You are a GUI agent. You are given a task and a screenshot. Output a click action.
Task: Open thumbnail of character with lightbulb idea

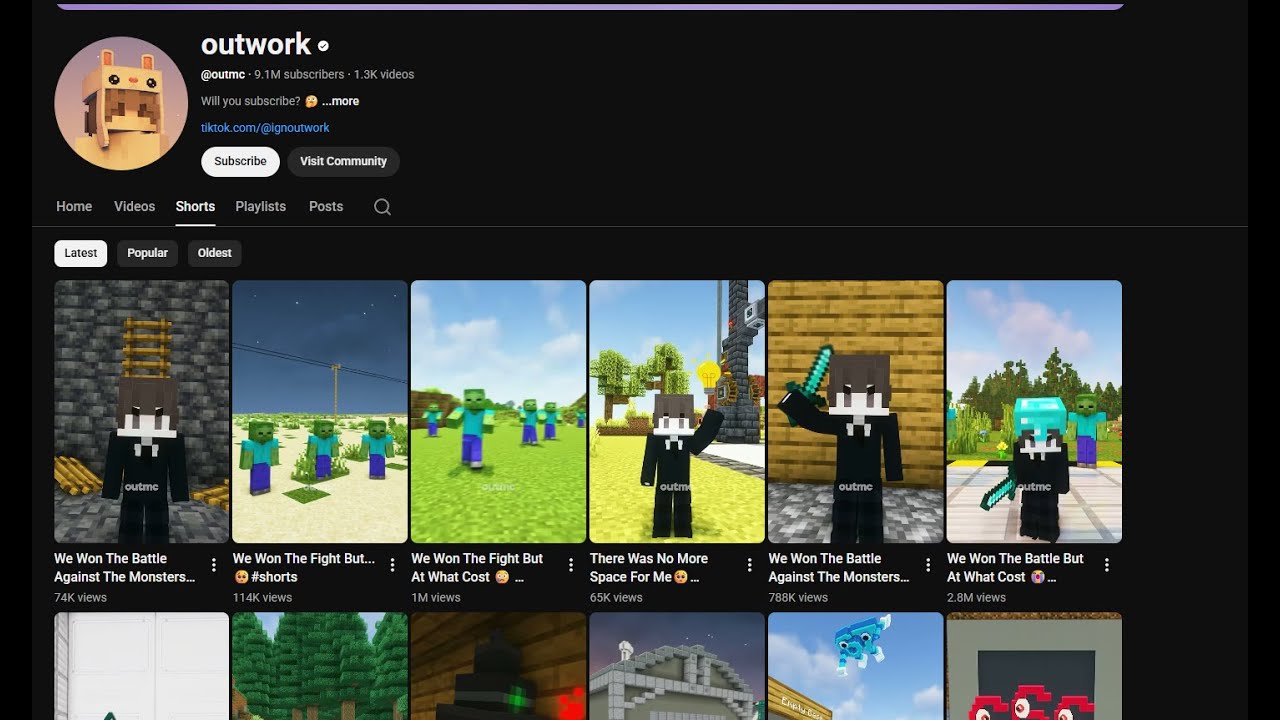[x=677, y=411]
